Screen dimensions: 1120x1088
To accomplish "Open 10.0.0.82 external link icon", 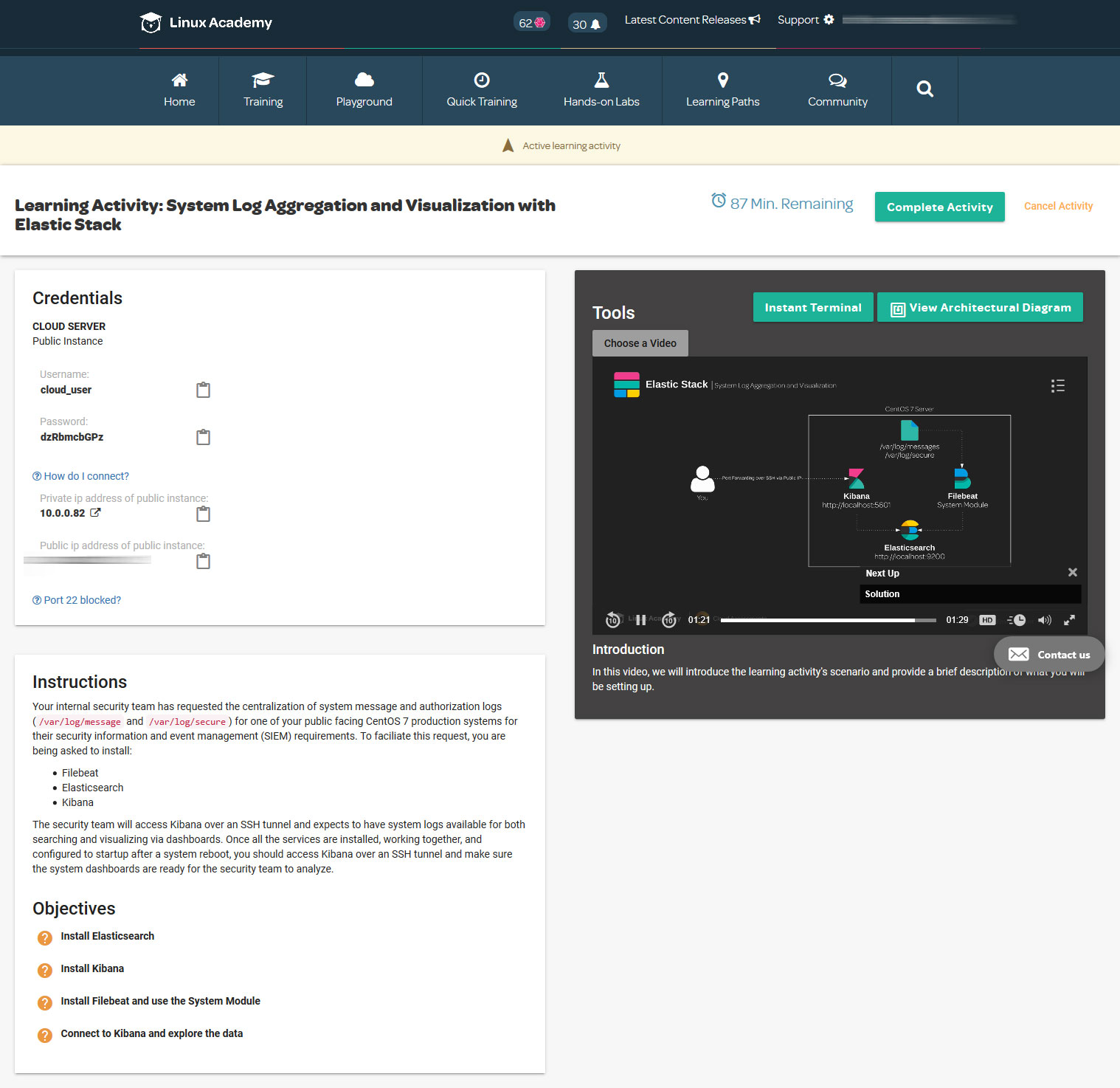I will 95,512.
